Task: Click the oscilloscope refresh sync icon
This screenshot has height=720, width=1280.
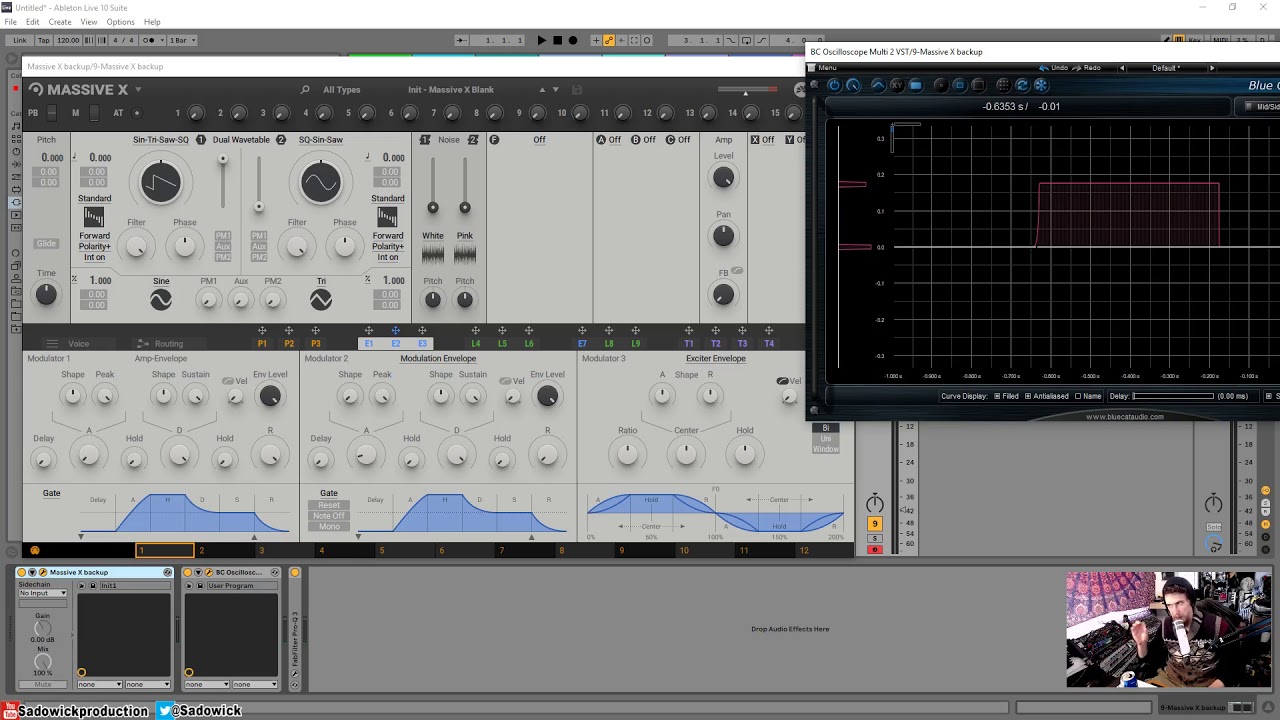Action: [1022, 86]
